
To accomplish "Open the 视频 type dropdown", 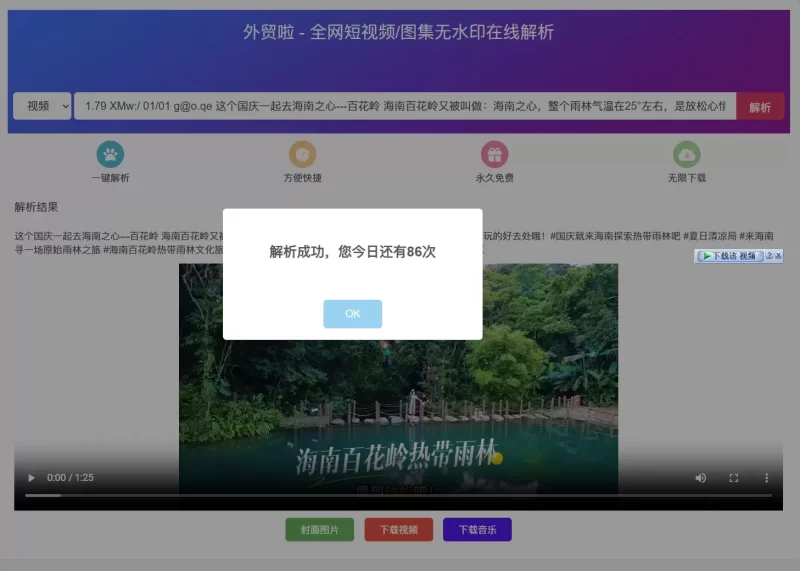I will tap(42, 106).
